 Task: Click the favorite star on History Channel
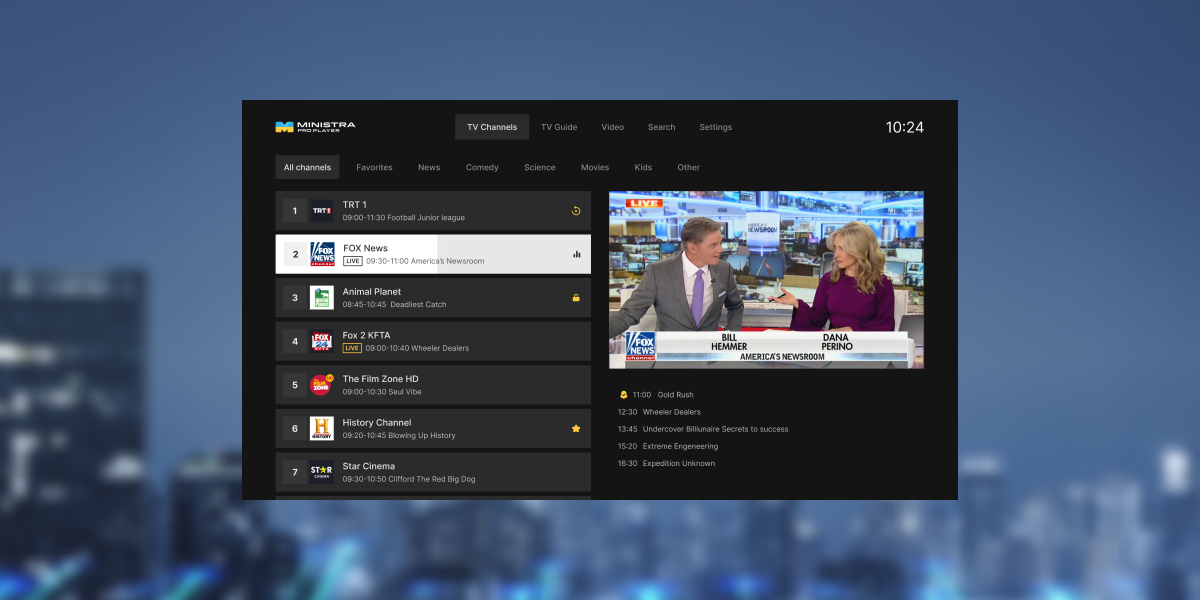click(576, 429)
